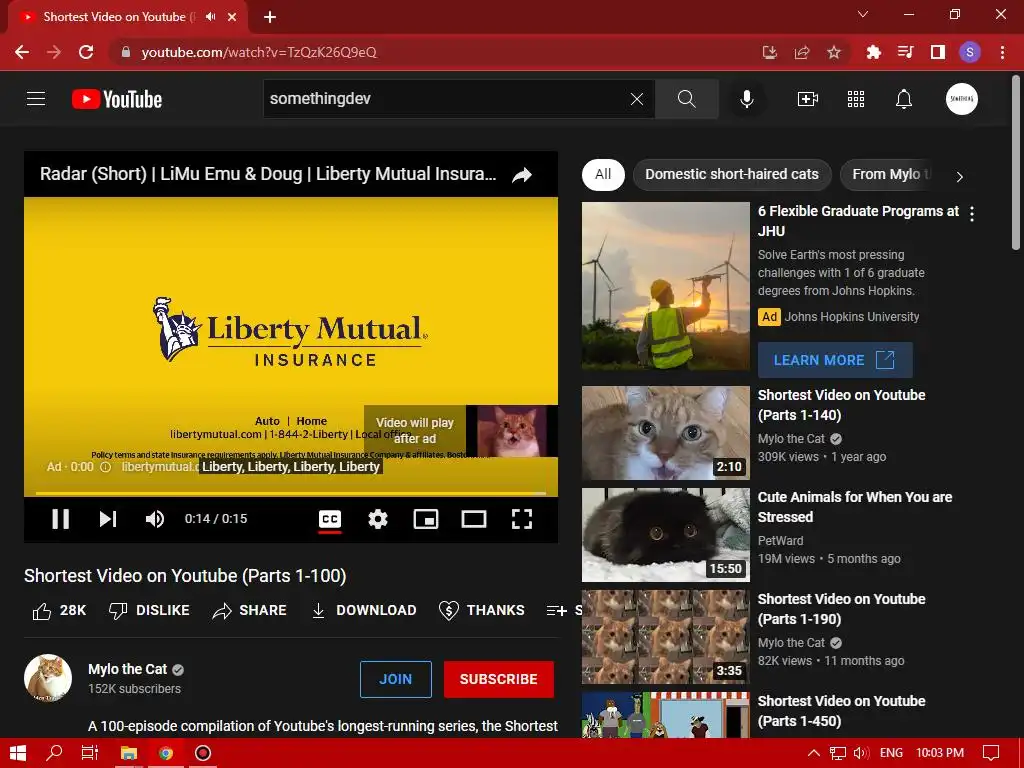Mute tab via speaker icon
The height and width of the screenshot is (768, 1024).
210,17
